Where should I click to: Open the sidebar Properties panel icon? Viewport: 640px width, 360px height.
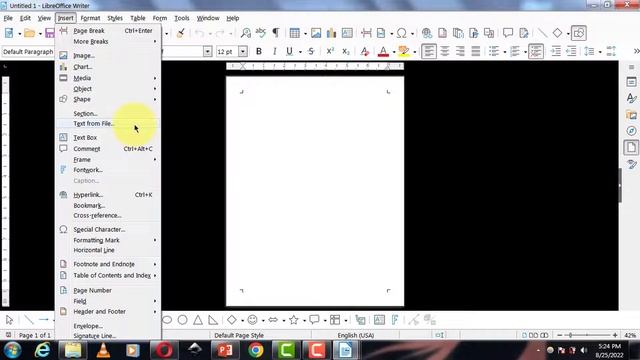631,82
